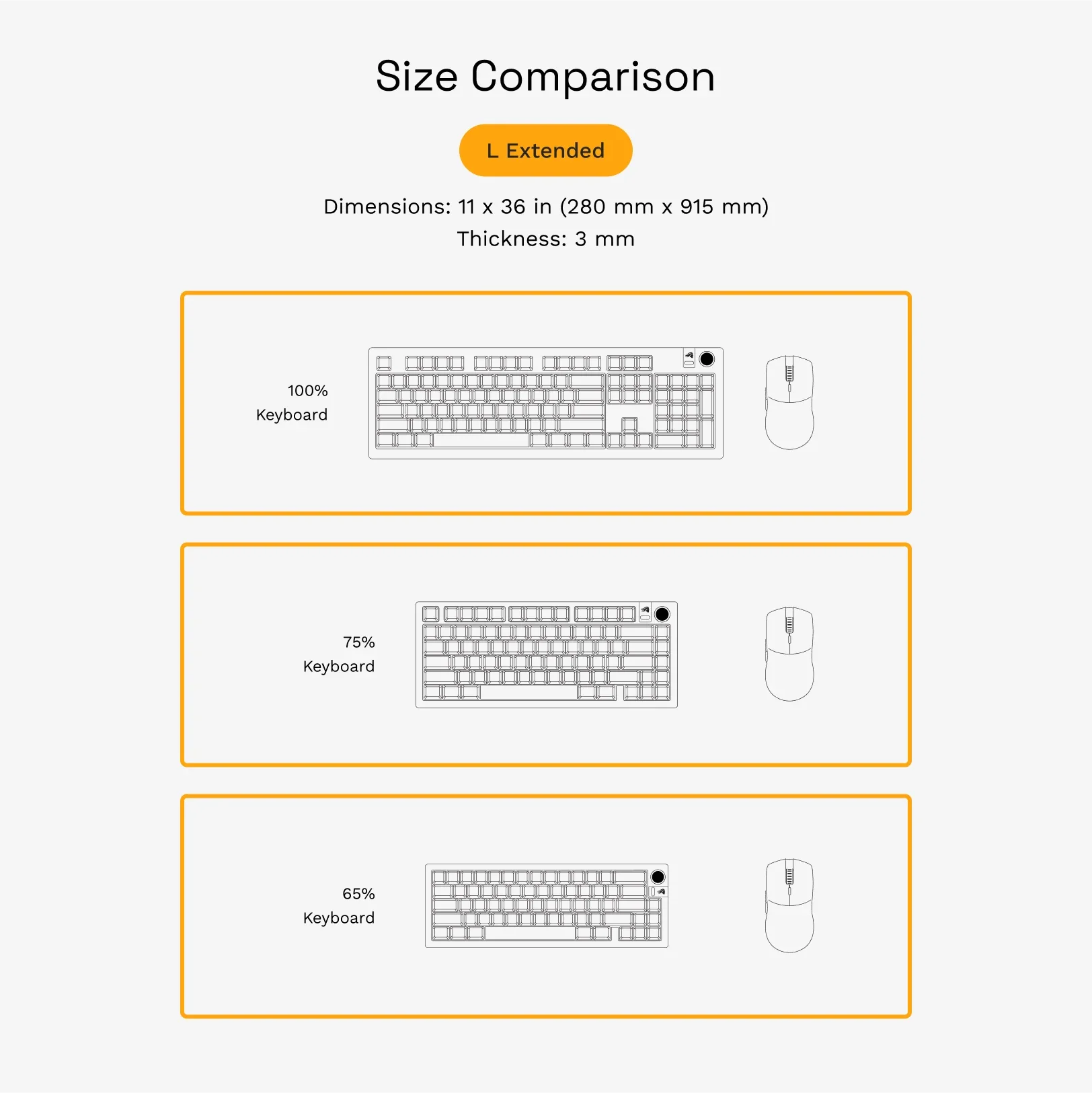Screen dimensions: 1092x1093
Task: Select the mouse icon beside the 65% keyboard
Action: pos(789,906)
